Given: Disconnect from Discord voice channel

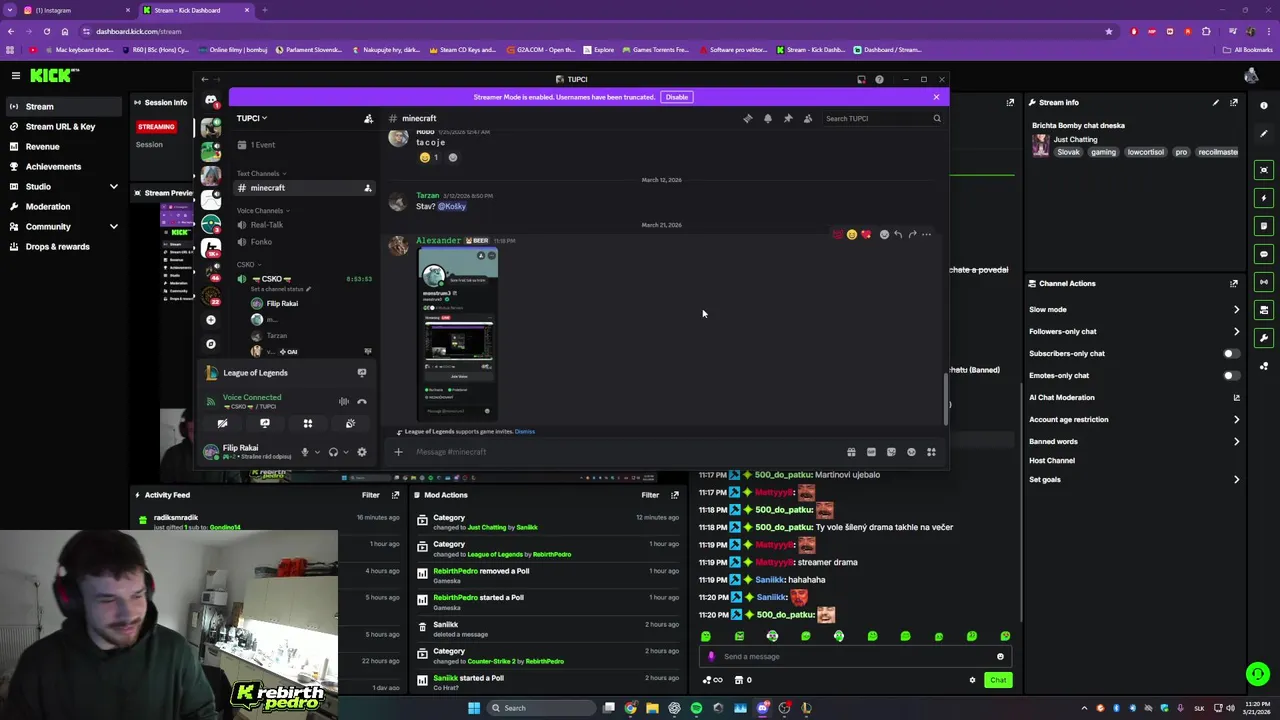Looking at the screenshot, I should (362, 401).
